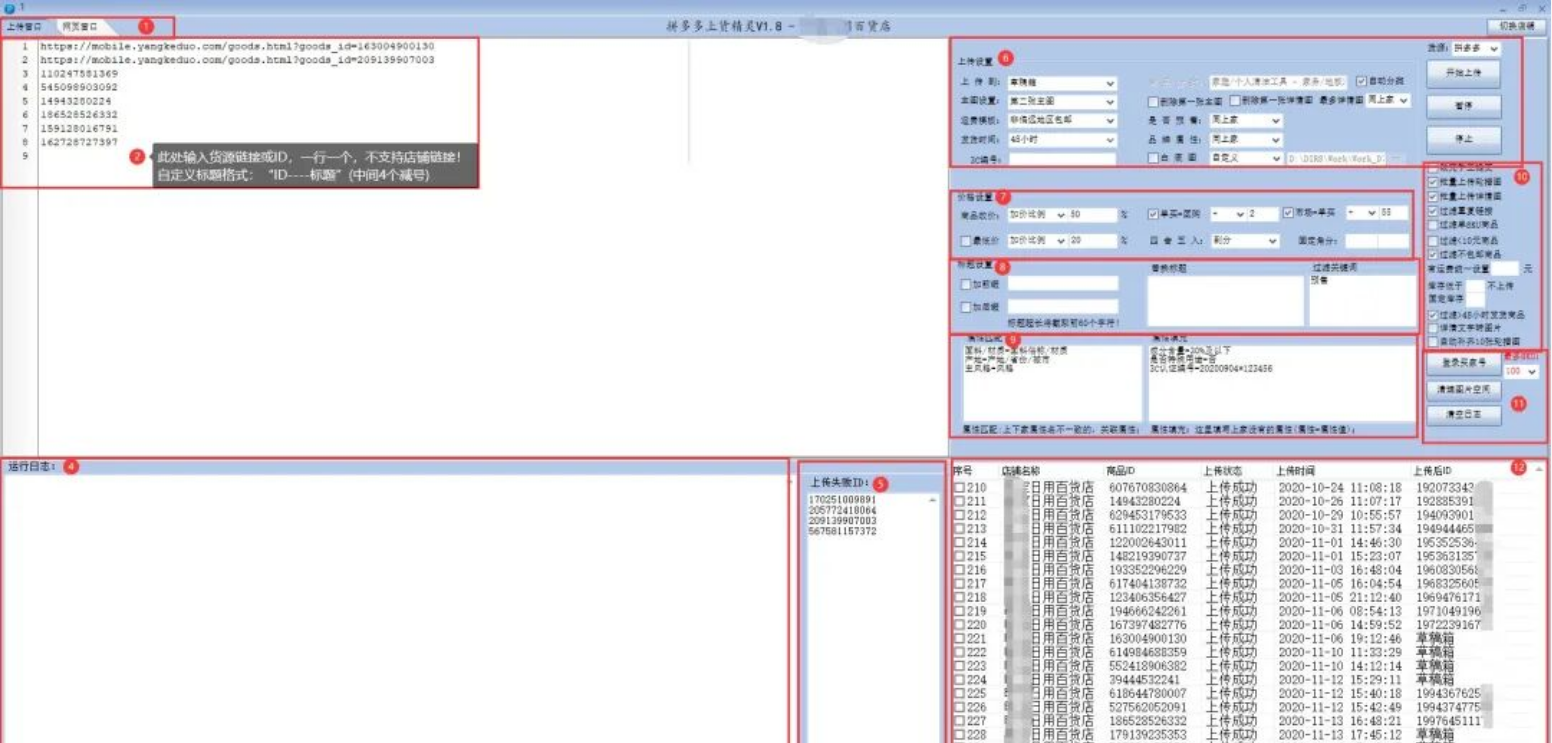1552x743 pixels.
Task: Click the 切换店铺 button at top right
Action: click(1515, 27)
